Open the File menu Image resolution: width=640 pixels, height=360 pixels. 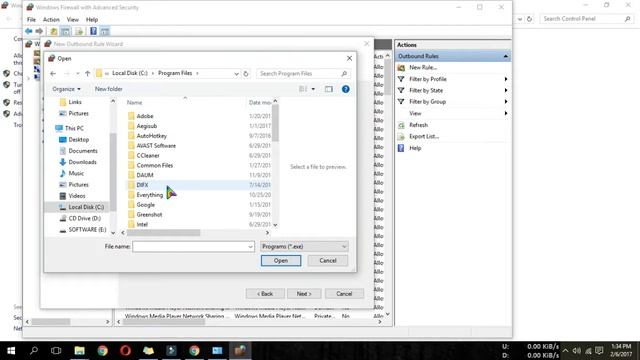[31, 20]
